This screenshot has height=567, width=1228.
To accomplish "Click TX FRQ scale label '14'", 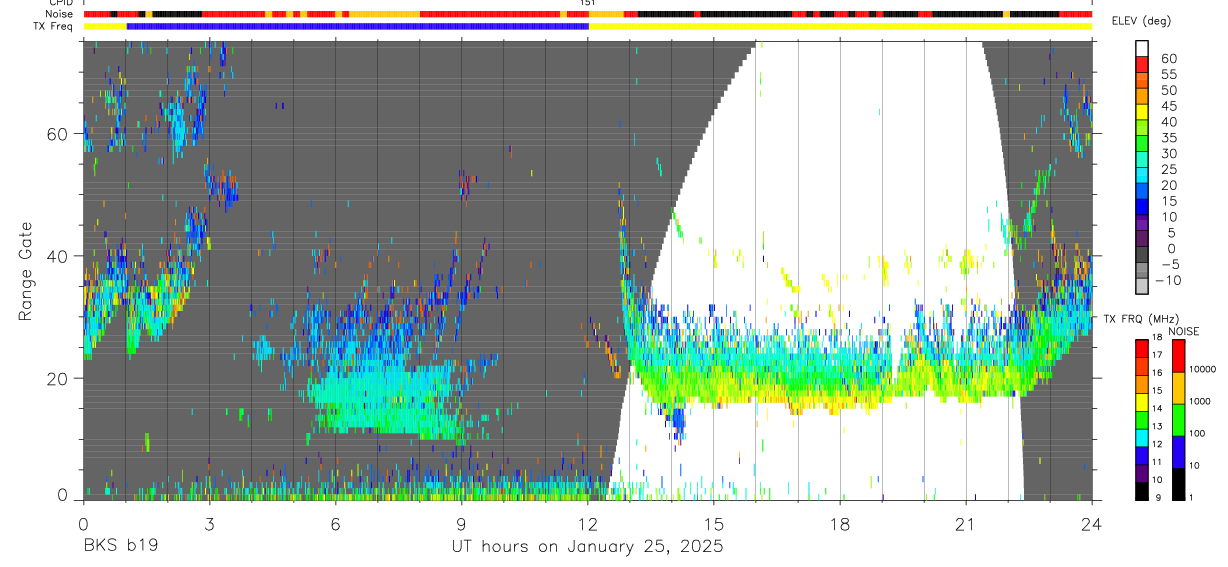I will [1159, 408].
